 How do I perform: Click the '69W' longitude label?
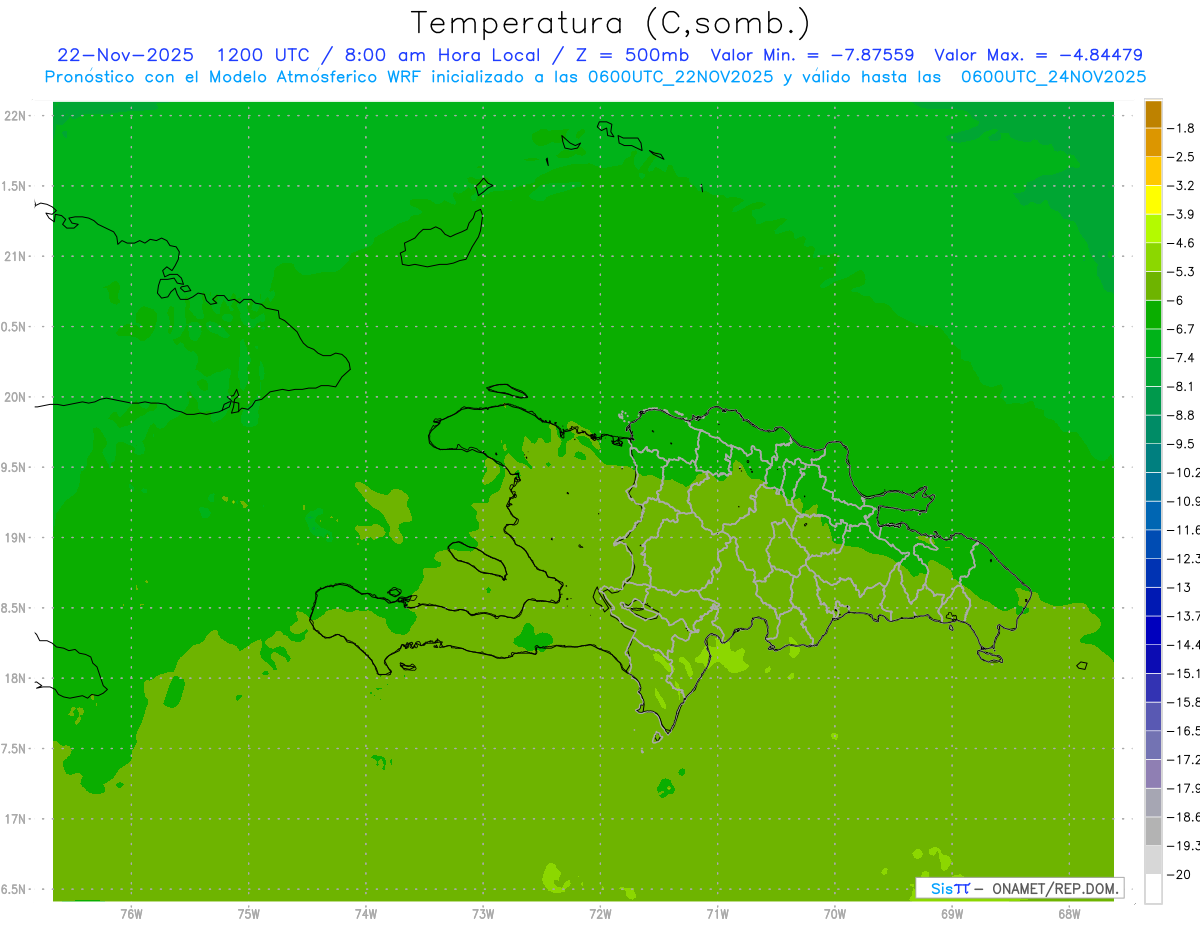952,914
